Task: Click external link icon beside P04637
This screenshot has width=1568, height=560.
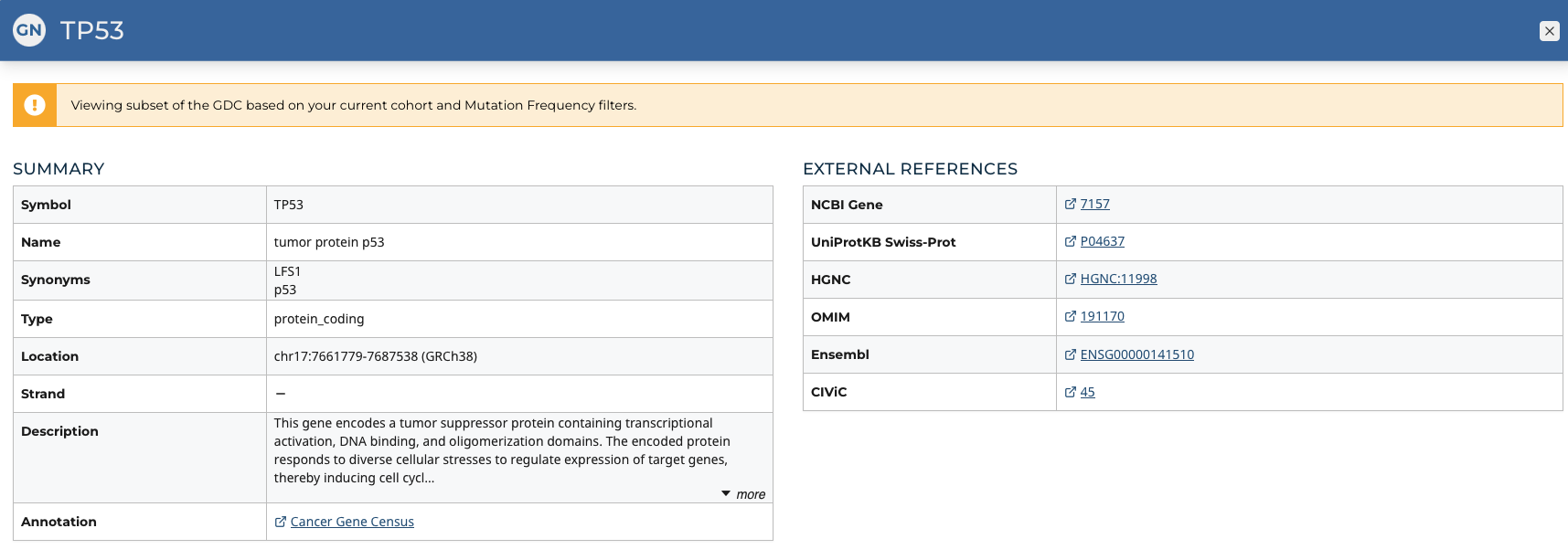Action: click(x=1071, y=241)
